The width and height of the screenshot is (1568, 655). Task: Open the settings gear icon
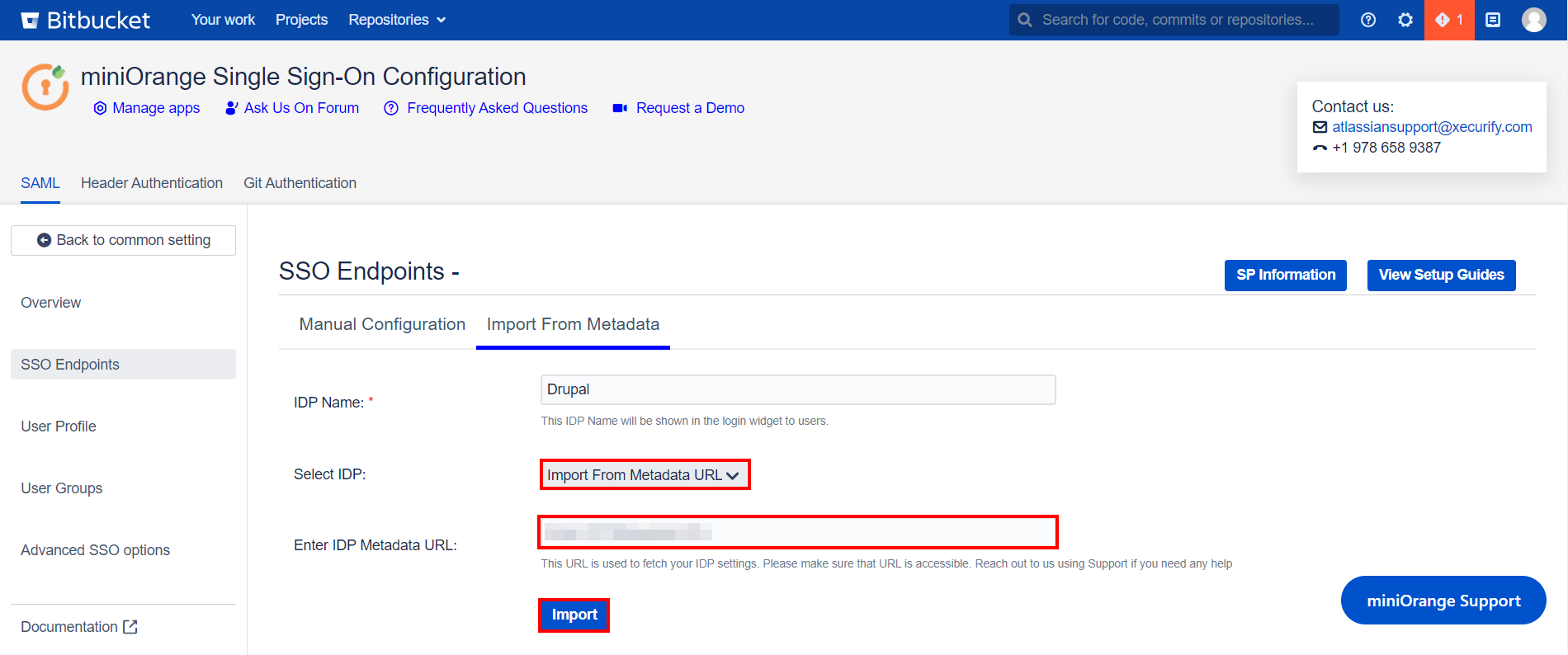point(1405,20)
